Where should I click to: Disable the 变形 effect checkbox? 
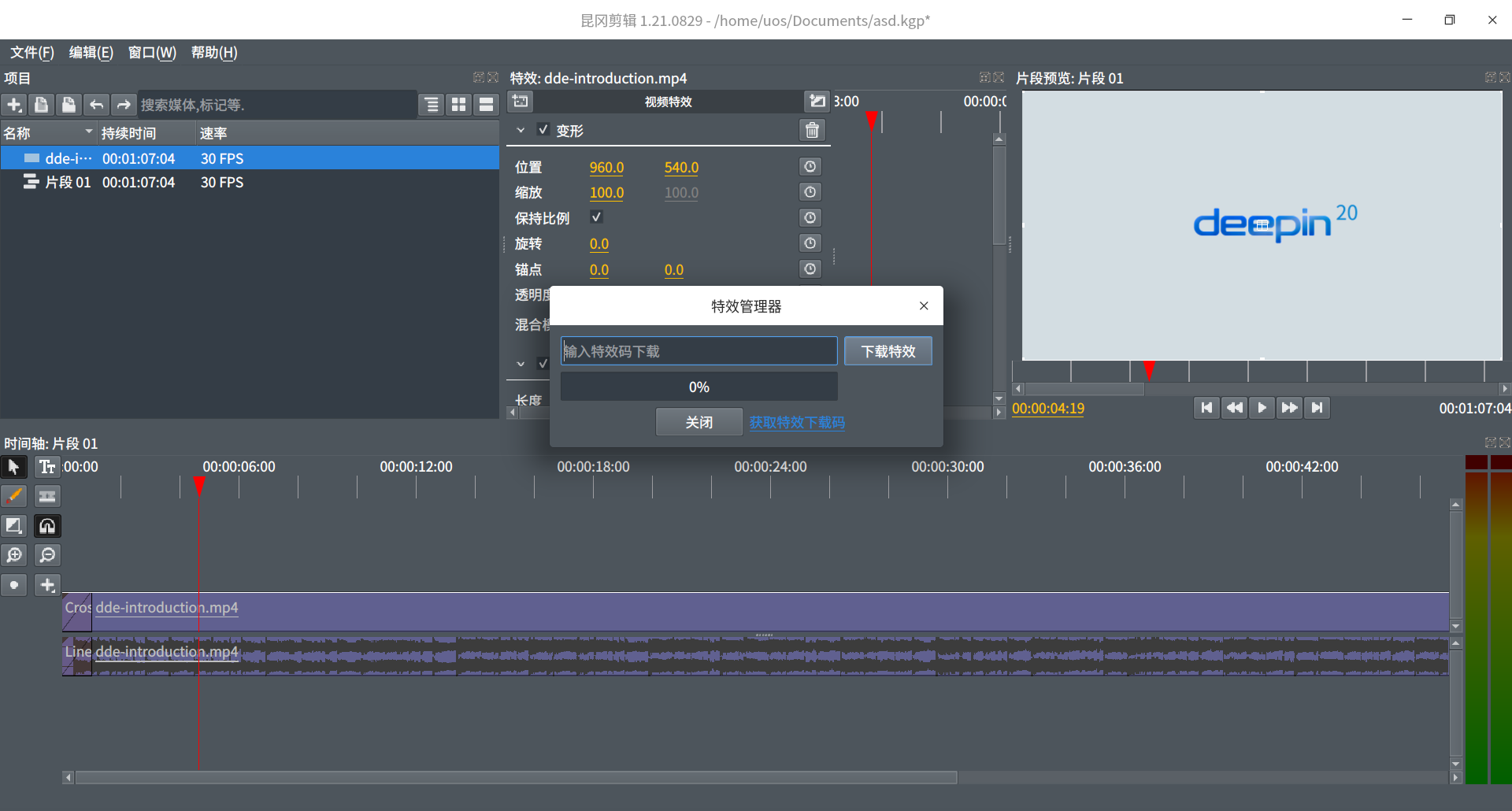(543, 130)
